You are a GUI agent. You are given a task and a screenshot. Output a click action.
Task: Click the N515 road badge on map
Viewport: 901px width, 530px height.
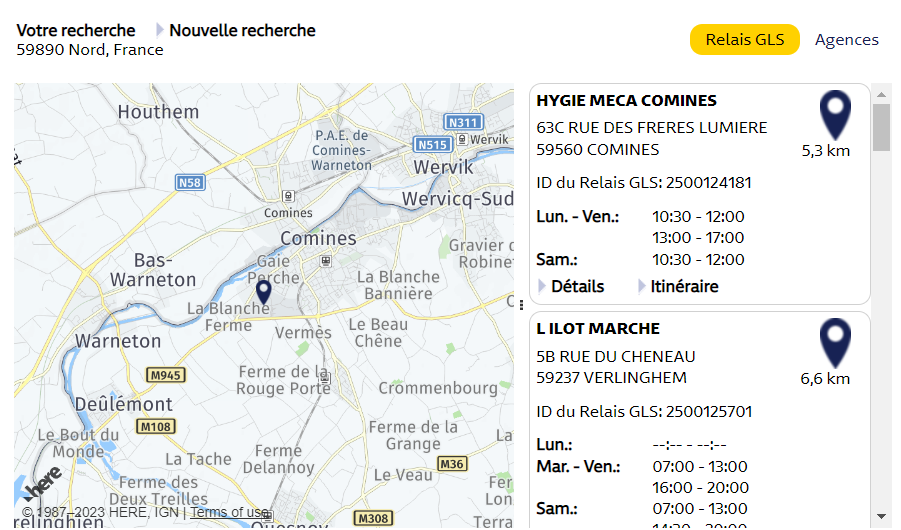[433, 144]
